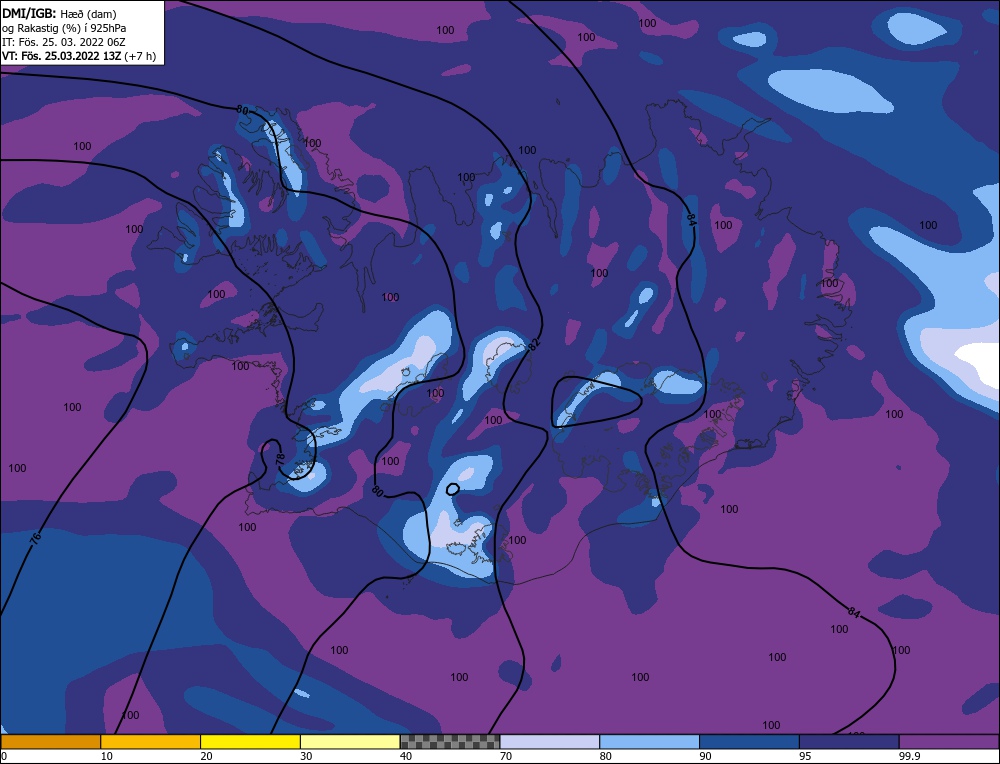Screen dimensions: 1000x764
Task: Click the valid time "VT: Fös. 25.03.2022 13Z (+7 h)"
Action: [78, 55]
